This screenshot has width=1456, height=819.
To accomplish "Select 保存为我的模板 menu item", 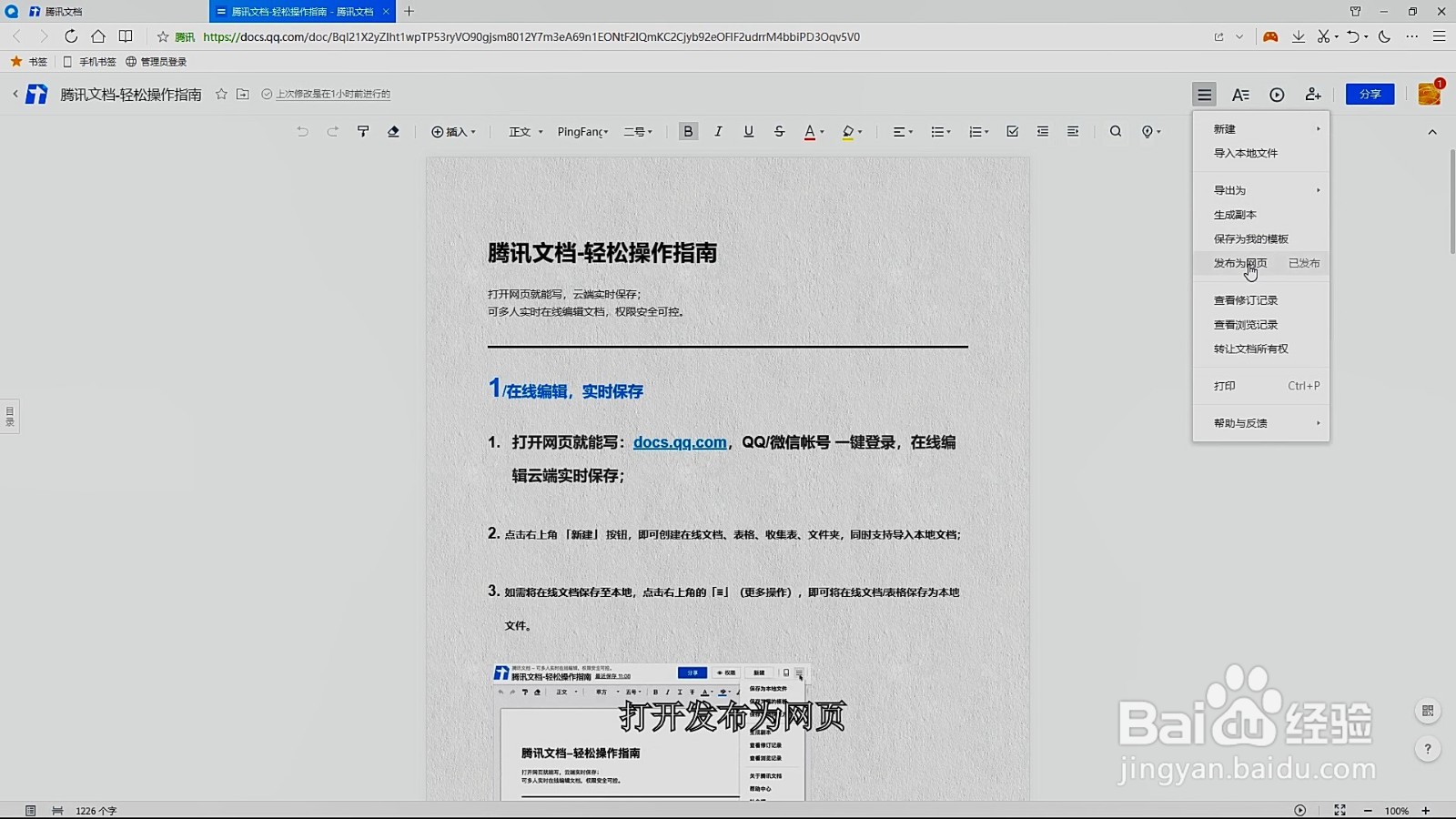I will coord(1261,238).
